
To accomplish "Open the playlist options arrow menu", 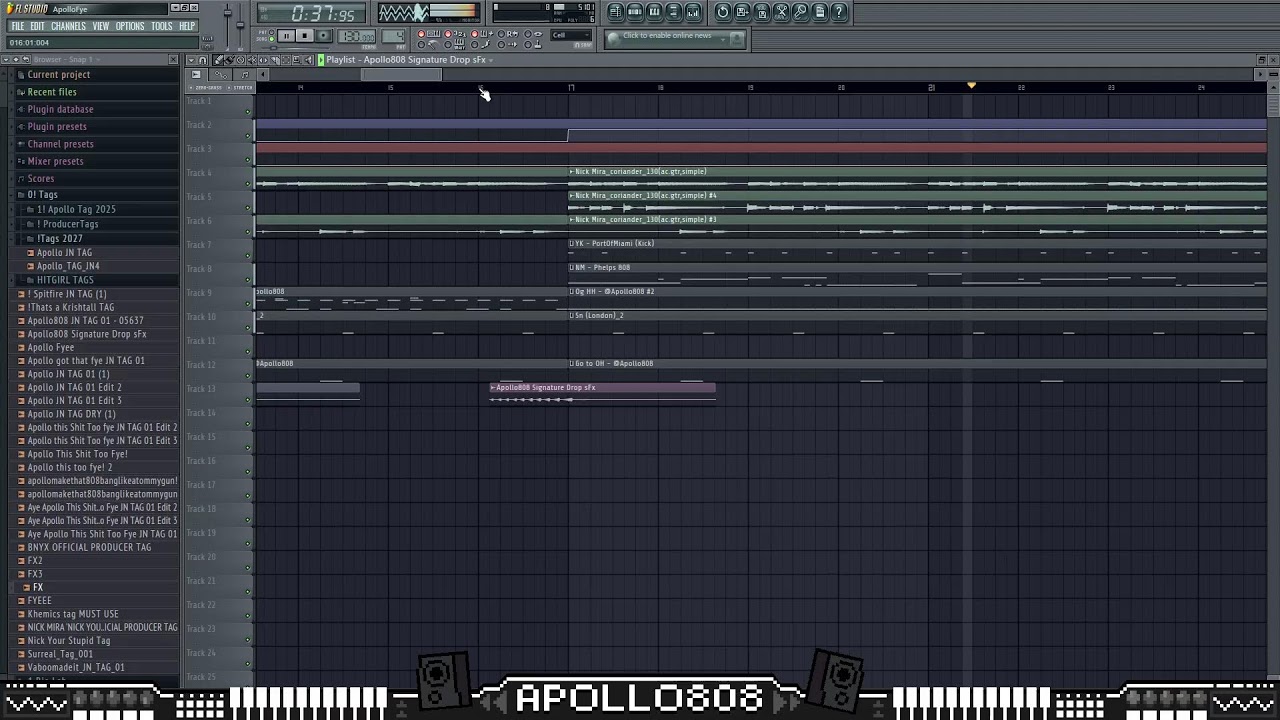I will click(191, 60).
